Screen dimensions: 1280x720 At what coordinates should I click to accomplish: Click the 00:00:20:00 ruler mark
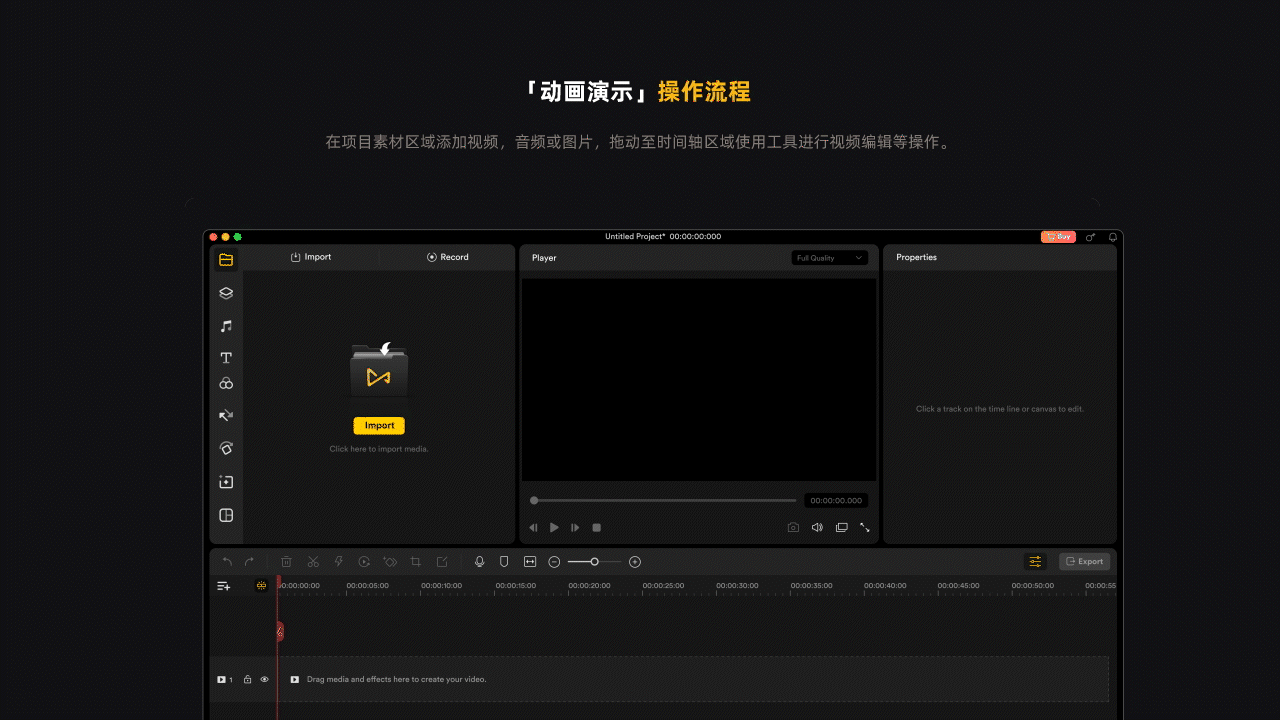[589, 586]
